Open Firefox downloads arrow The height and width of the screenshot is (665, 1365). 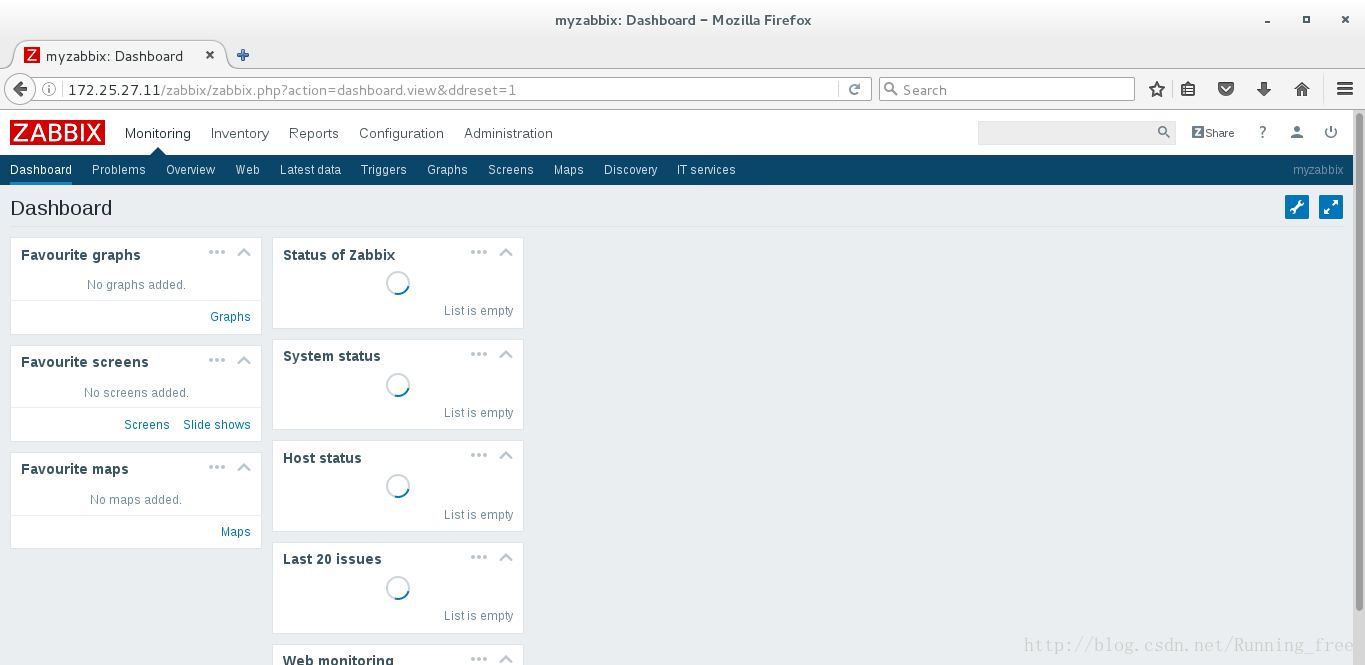point(1264,89)
